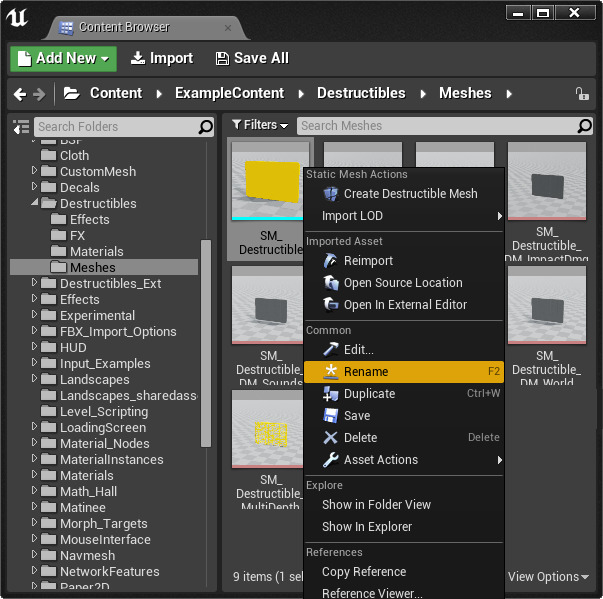The image size is (603, 599).
Task: Click the Save All button
Action: (252, 59)
